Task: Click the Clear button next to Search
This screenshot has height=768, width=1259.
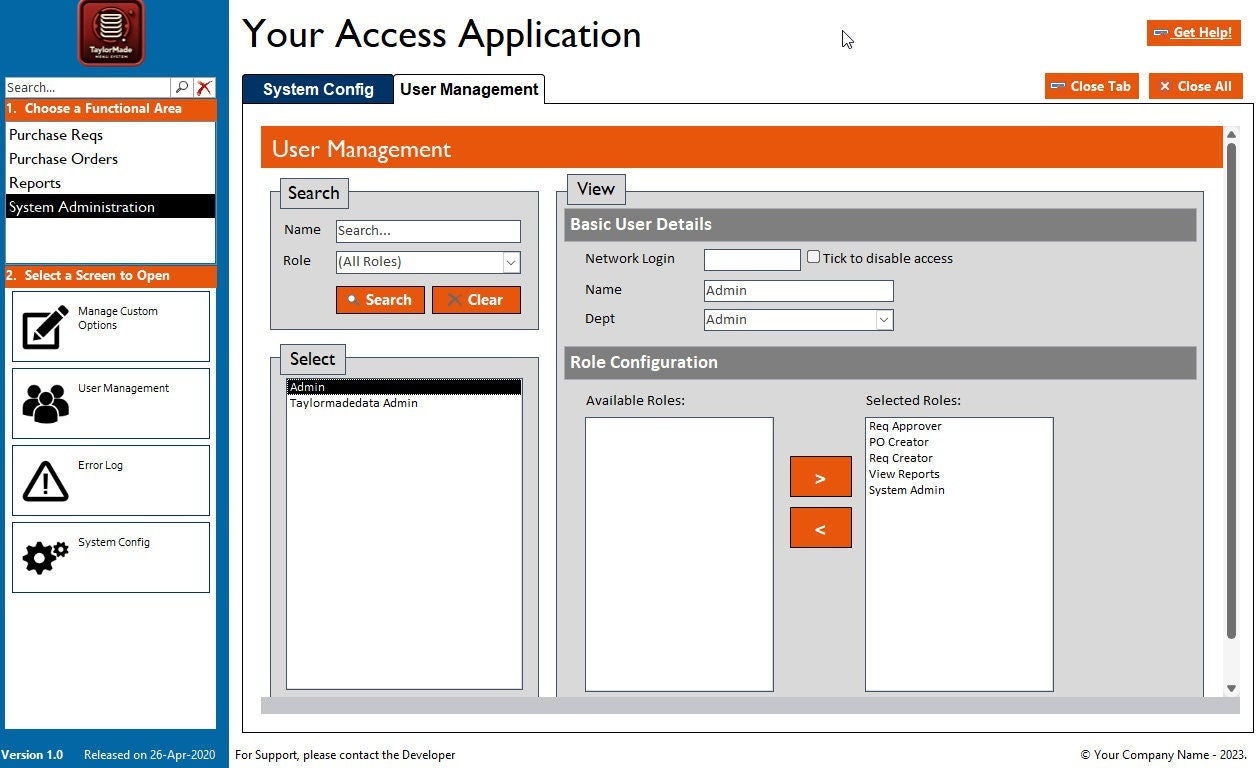Action: click(476, 299)
